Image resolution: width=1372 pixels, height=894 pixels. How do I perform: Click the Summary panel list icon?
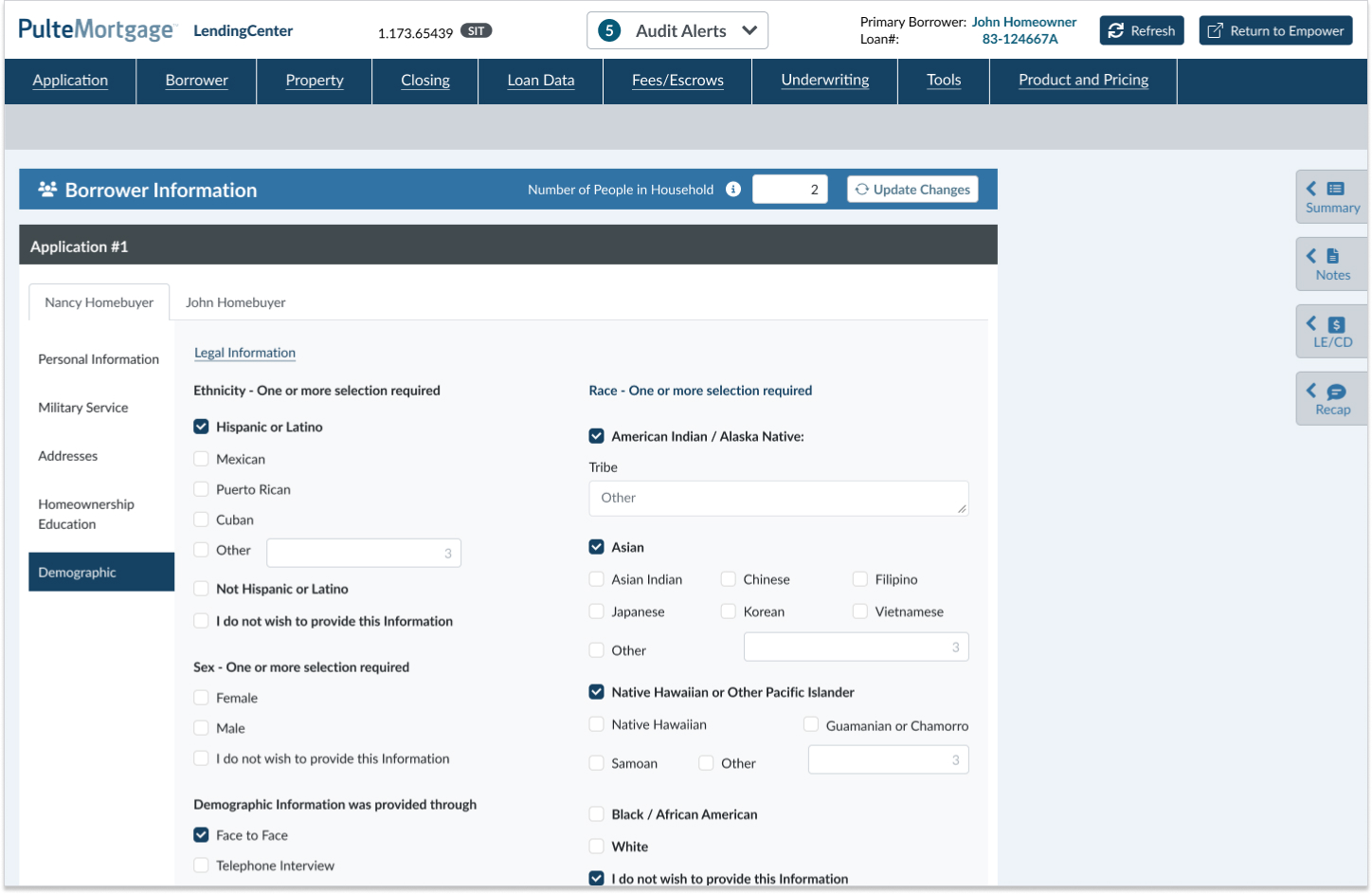(x=1336, y=189)
